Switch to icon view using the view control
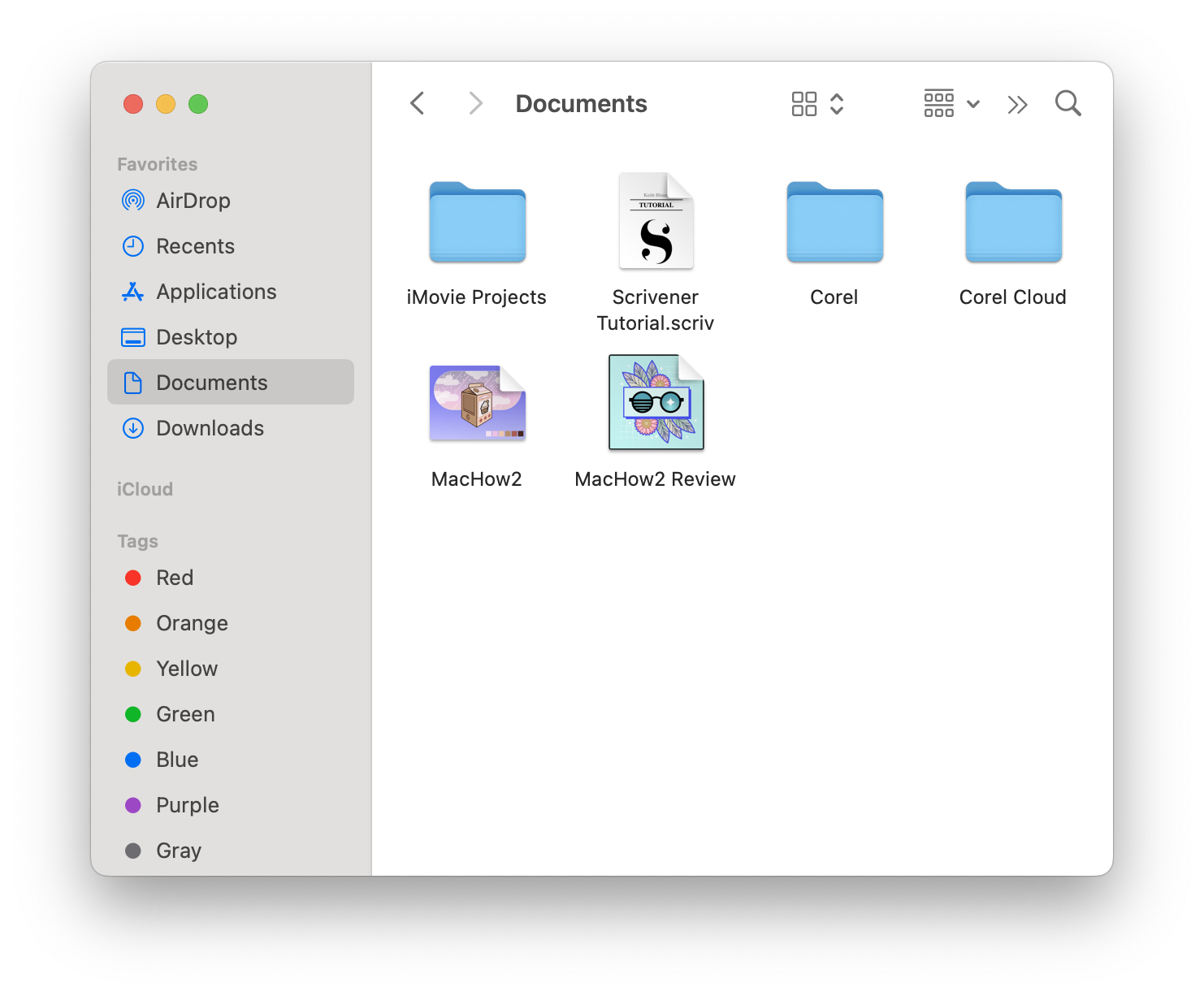The image size is (1204, 996). (803, 103)
